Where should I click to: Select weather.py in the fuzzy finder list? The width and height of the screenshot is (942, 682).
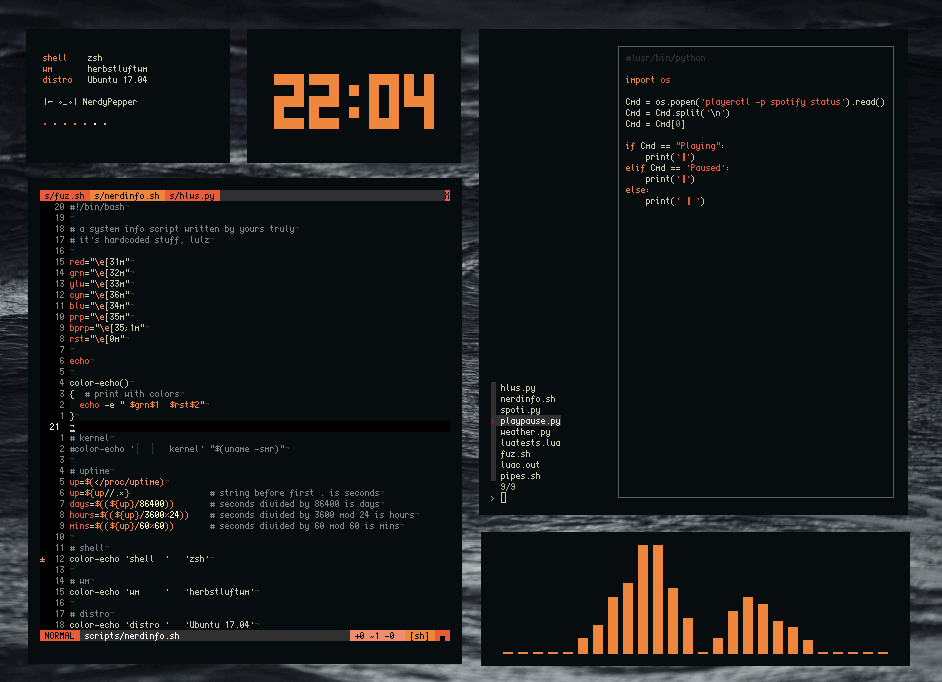pos(526,432)
